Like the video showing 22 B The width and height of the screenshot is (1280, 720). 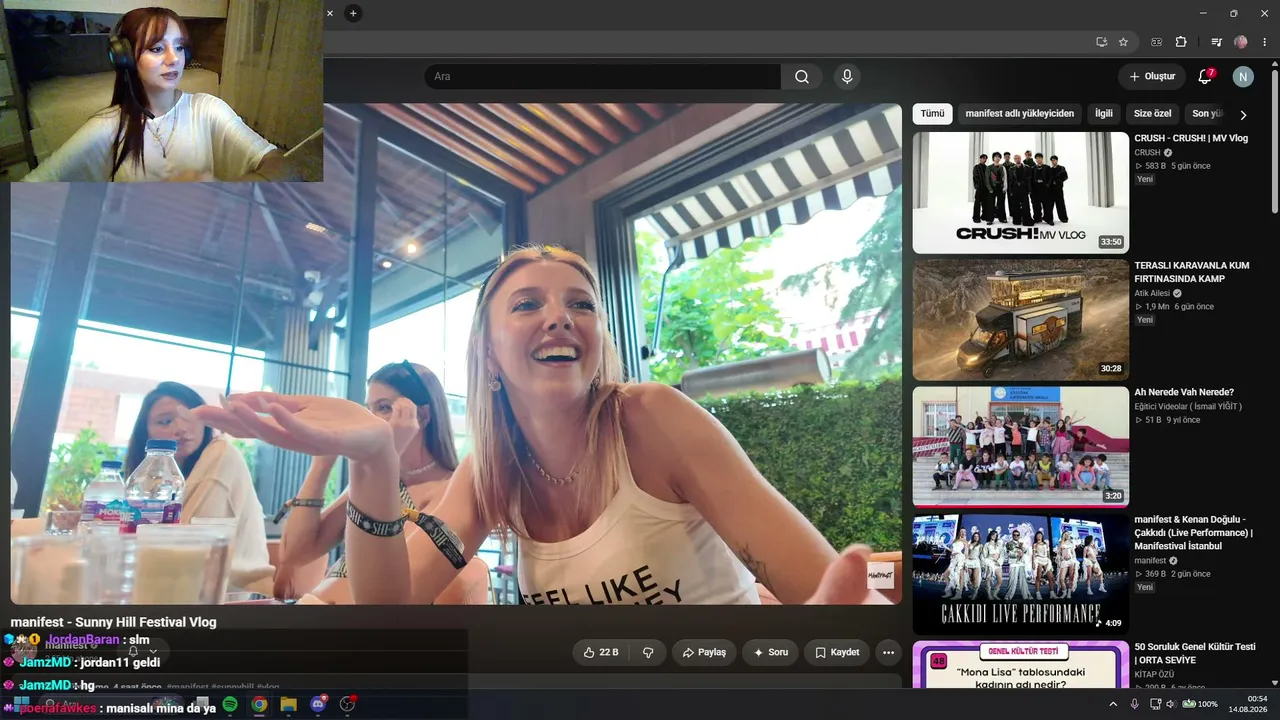(600, 652)
